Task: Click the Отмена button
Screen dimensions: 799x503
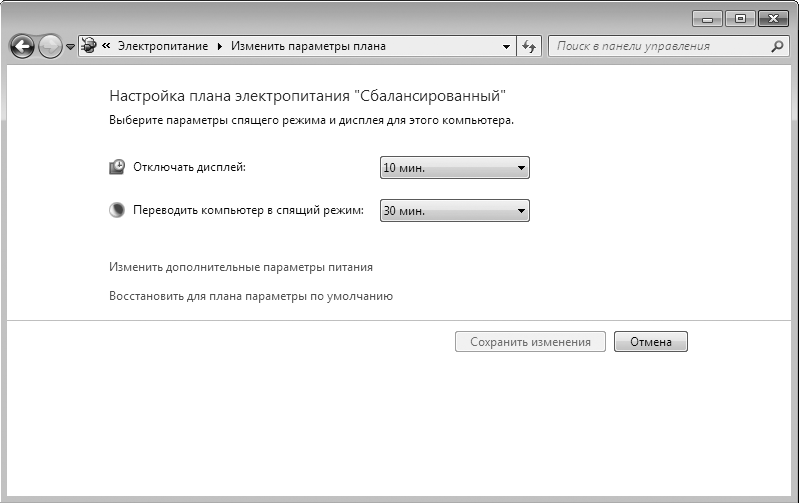Action: [x=651, y=341]
